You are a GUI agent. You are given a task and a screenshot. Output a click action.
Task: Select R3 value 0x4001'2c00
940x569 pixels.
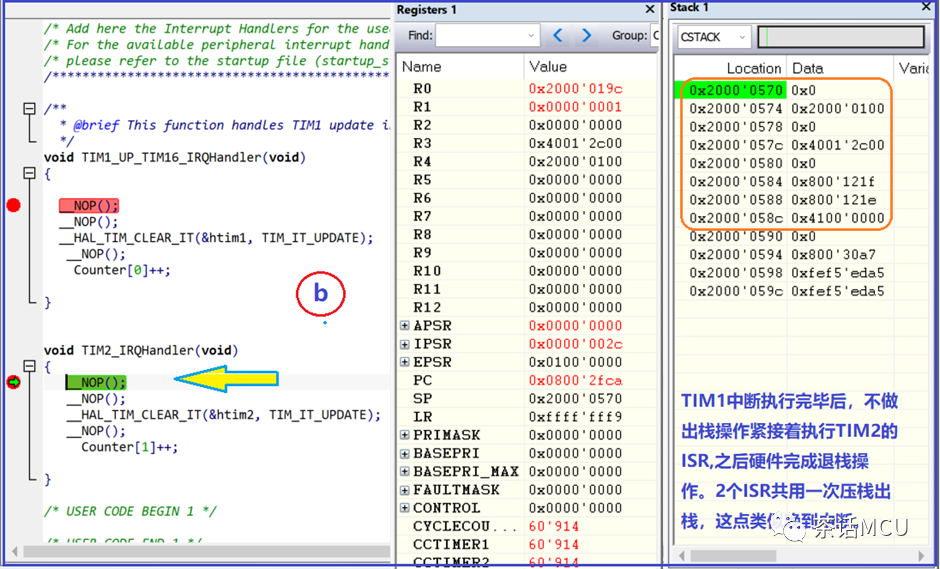(576, 143)
